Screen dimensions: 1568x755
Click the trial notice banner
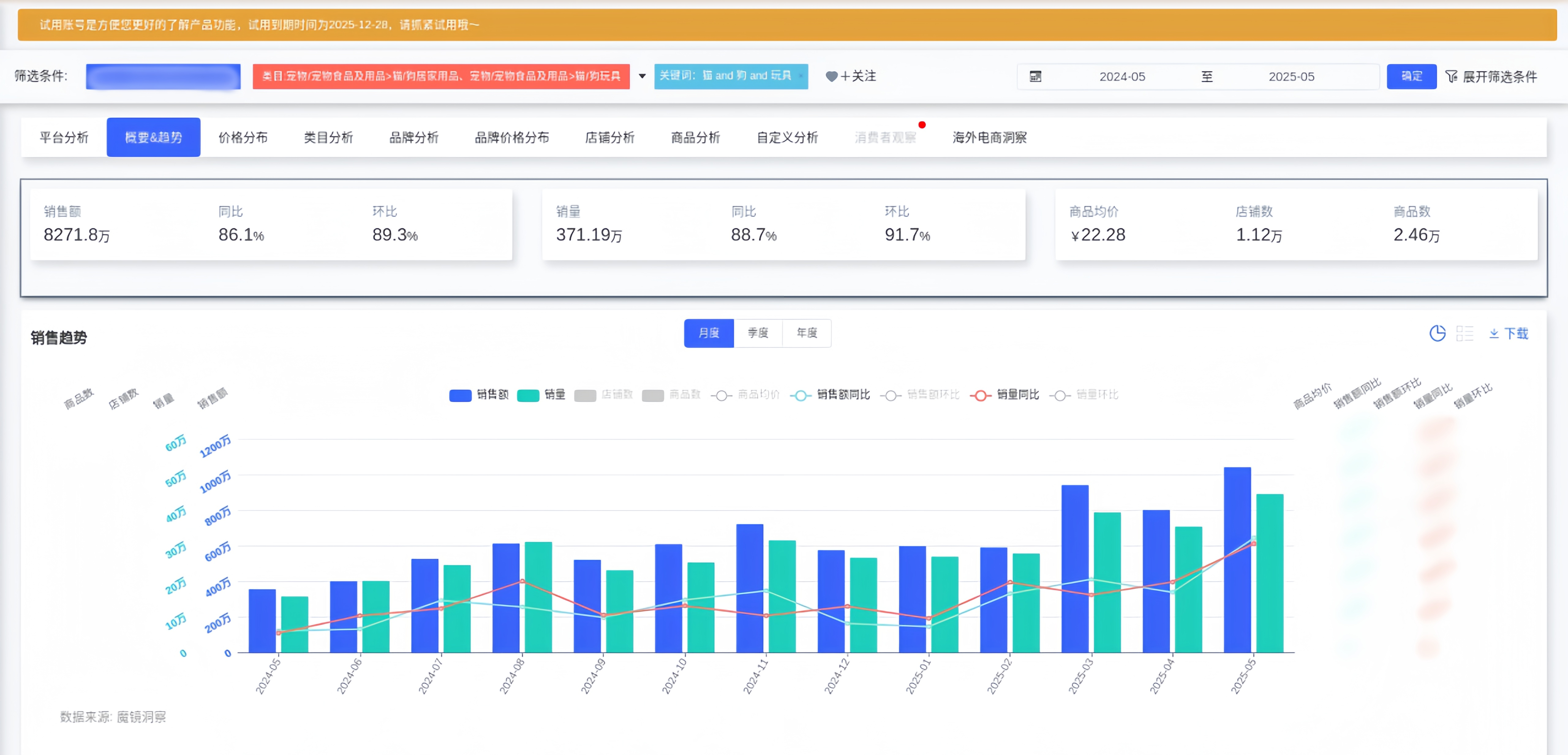787,25
